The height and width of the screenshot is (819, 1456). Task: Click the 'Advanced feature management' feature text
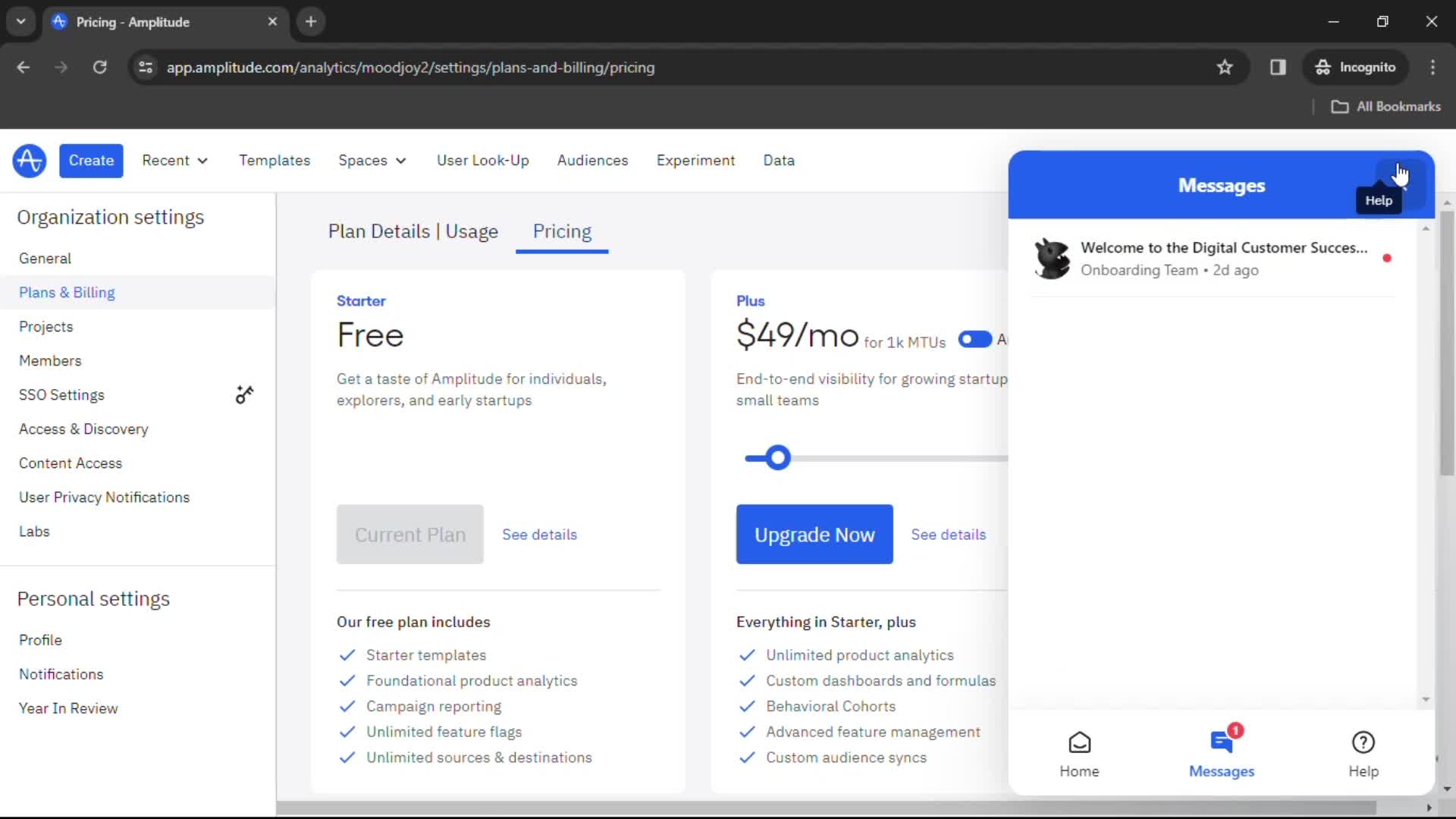[873, 732]
